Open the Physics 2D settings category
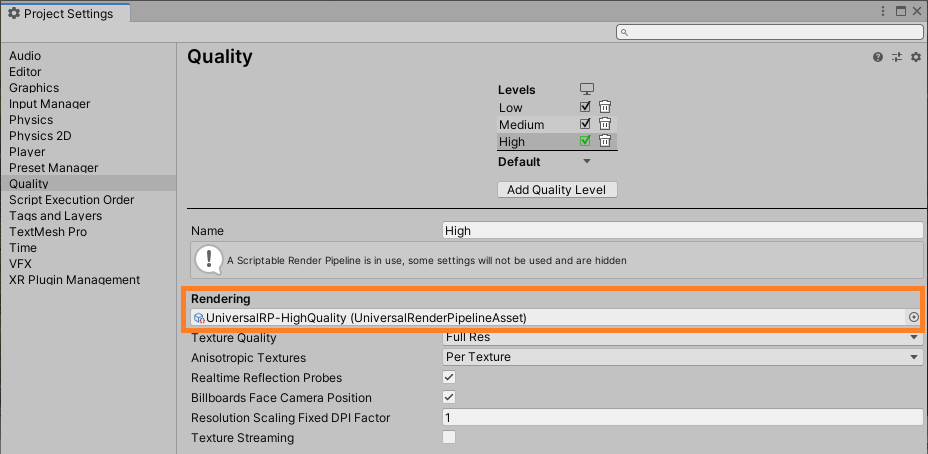 click(x=40, y=136)
